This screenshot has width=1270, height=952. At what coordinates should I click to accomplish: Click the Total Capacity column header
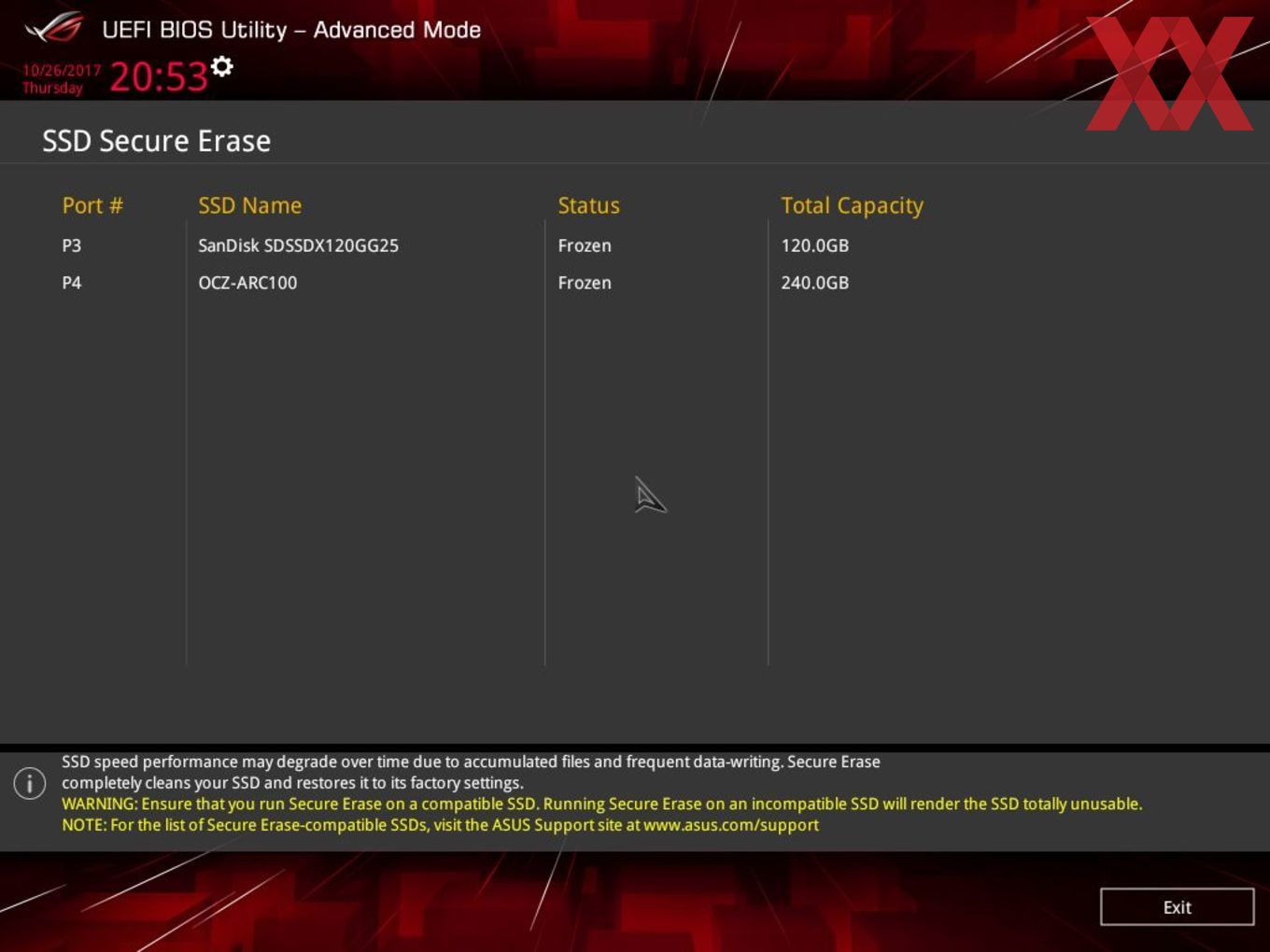coord(852,206)
